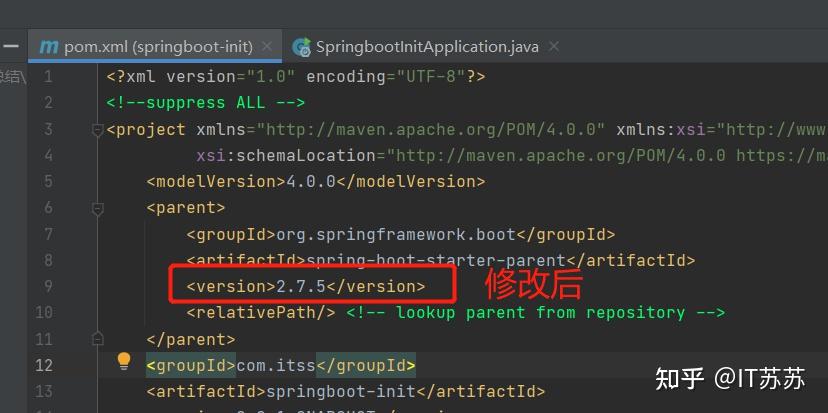Screen dimensions: 828x413
Task: Close the SpringbootInitApplication.java tab
Action: [554, 47]
